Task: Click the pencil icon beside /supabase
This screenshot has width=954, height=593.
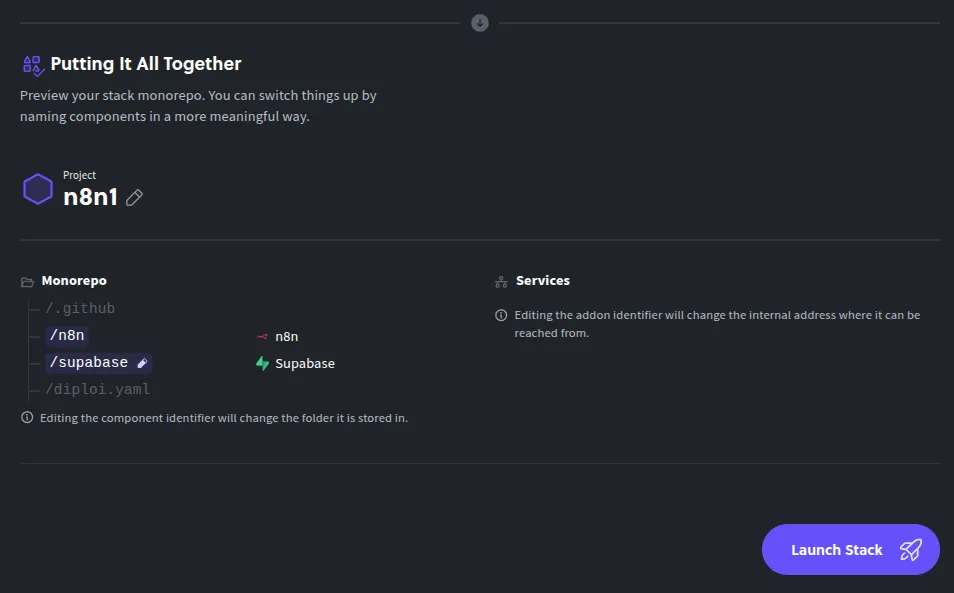Action: coord(140,362)
